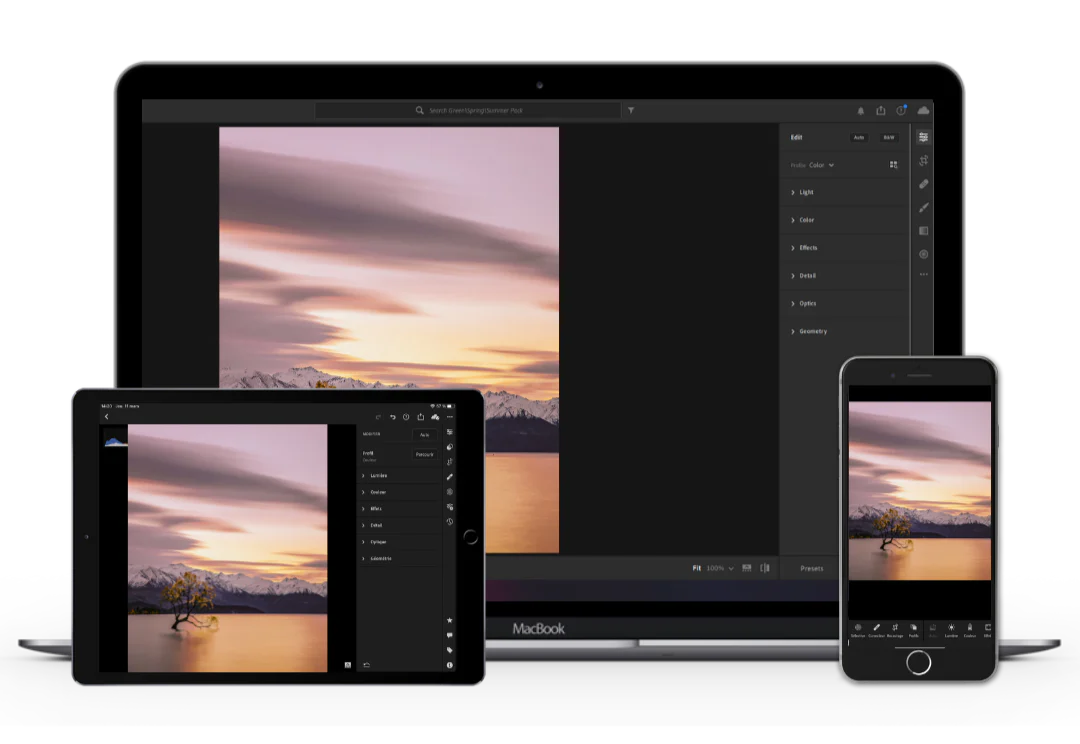Expand the Light section on MacBook

(806, 192)
